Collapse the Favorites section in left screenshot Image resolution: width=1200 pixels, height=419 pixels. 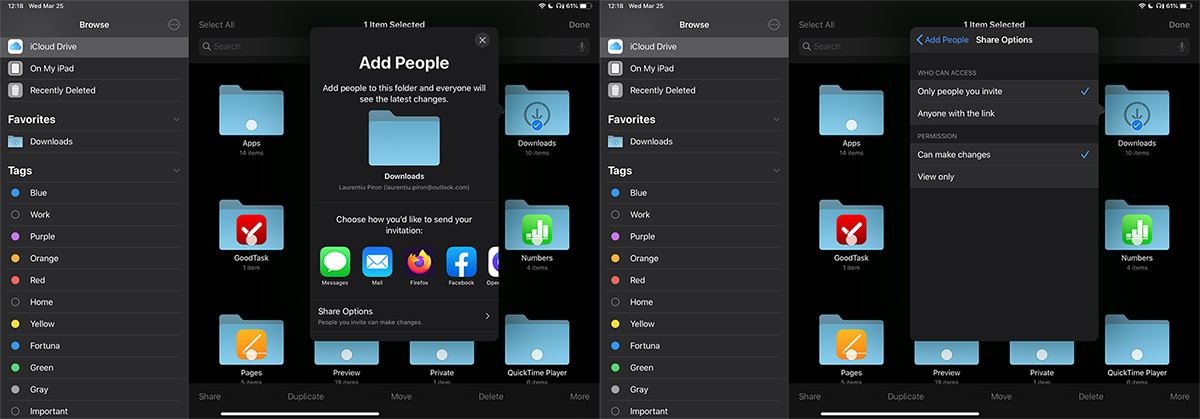point(176,120)
